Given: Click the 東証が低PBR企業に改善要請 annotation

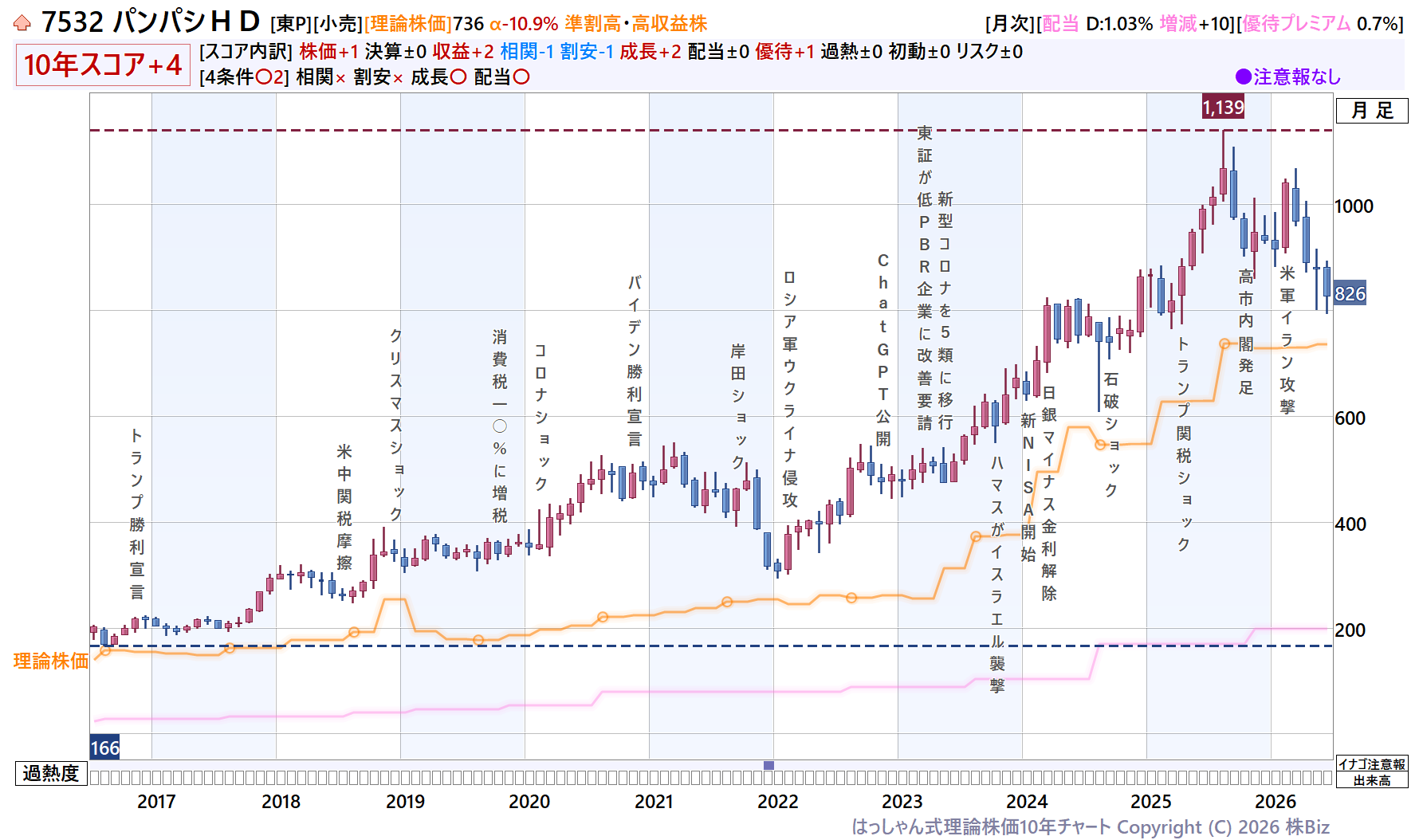Looking at the screenshot, I should click(925, 278).
